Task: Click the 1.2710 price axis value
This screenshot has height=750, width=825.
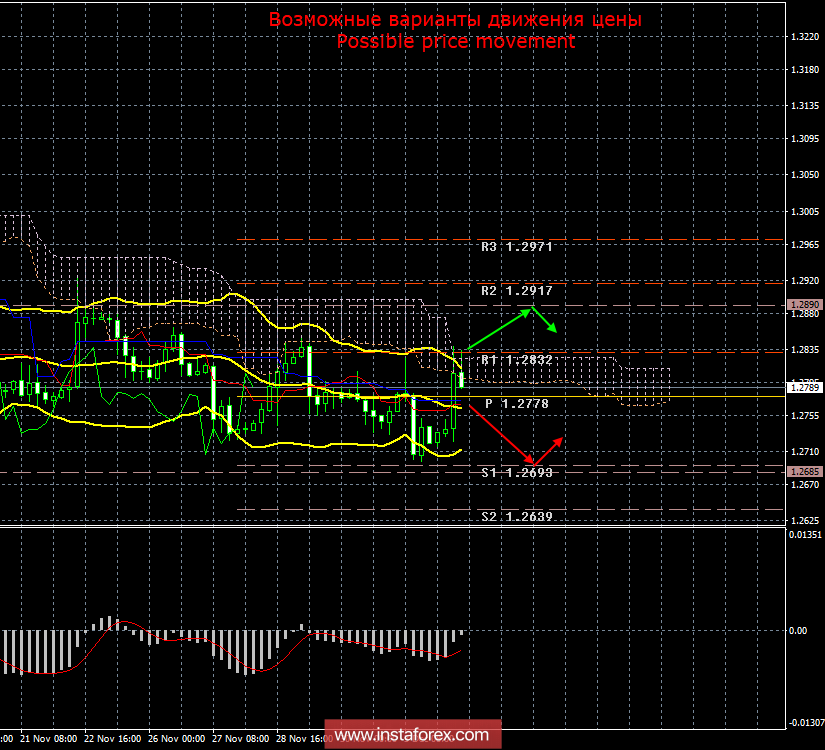Action: point(805,452)
